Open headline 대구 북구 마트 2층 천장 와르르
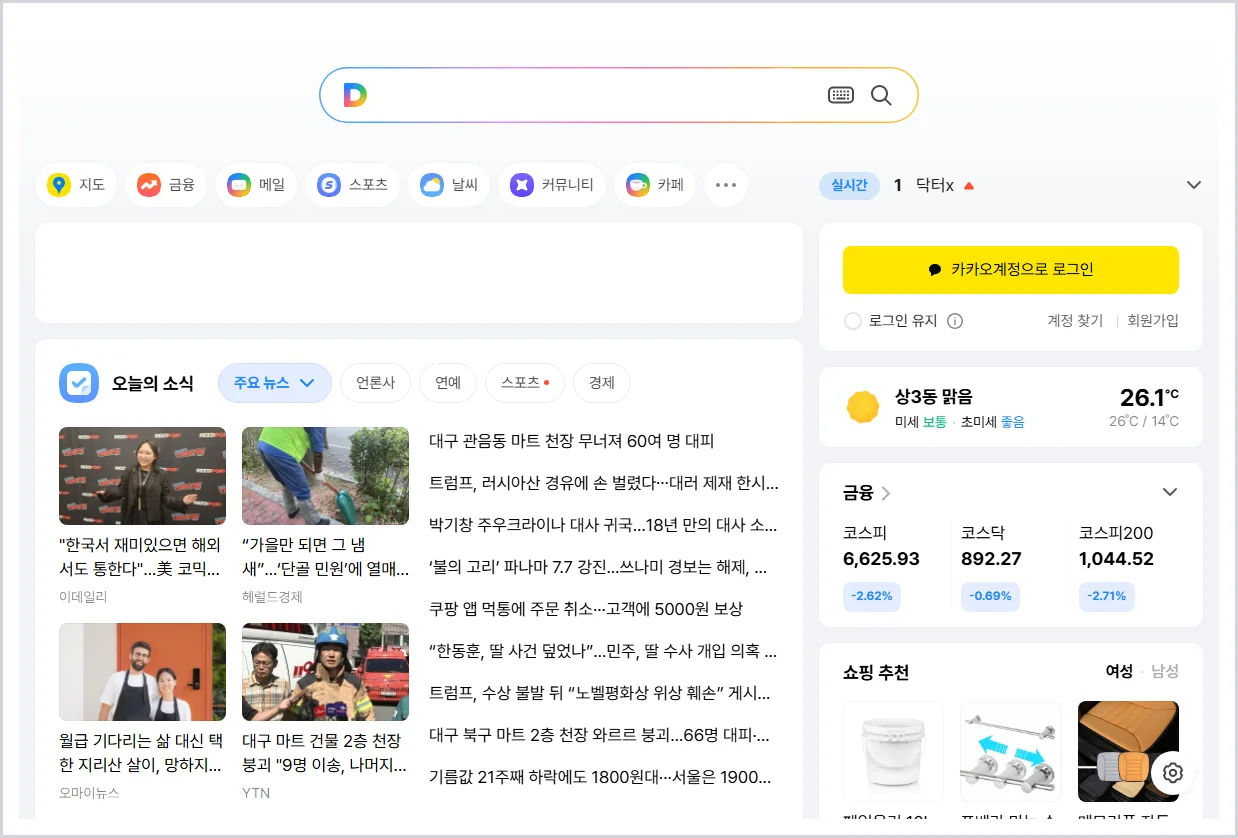Screen dimensions: 1238x838 pos(600,735)
